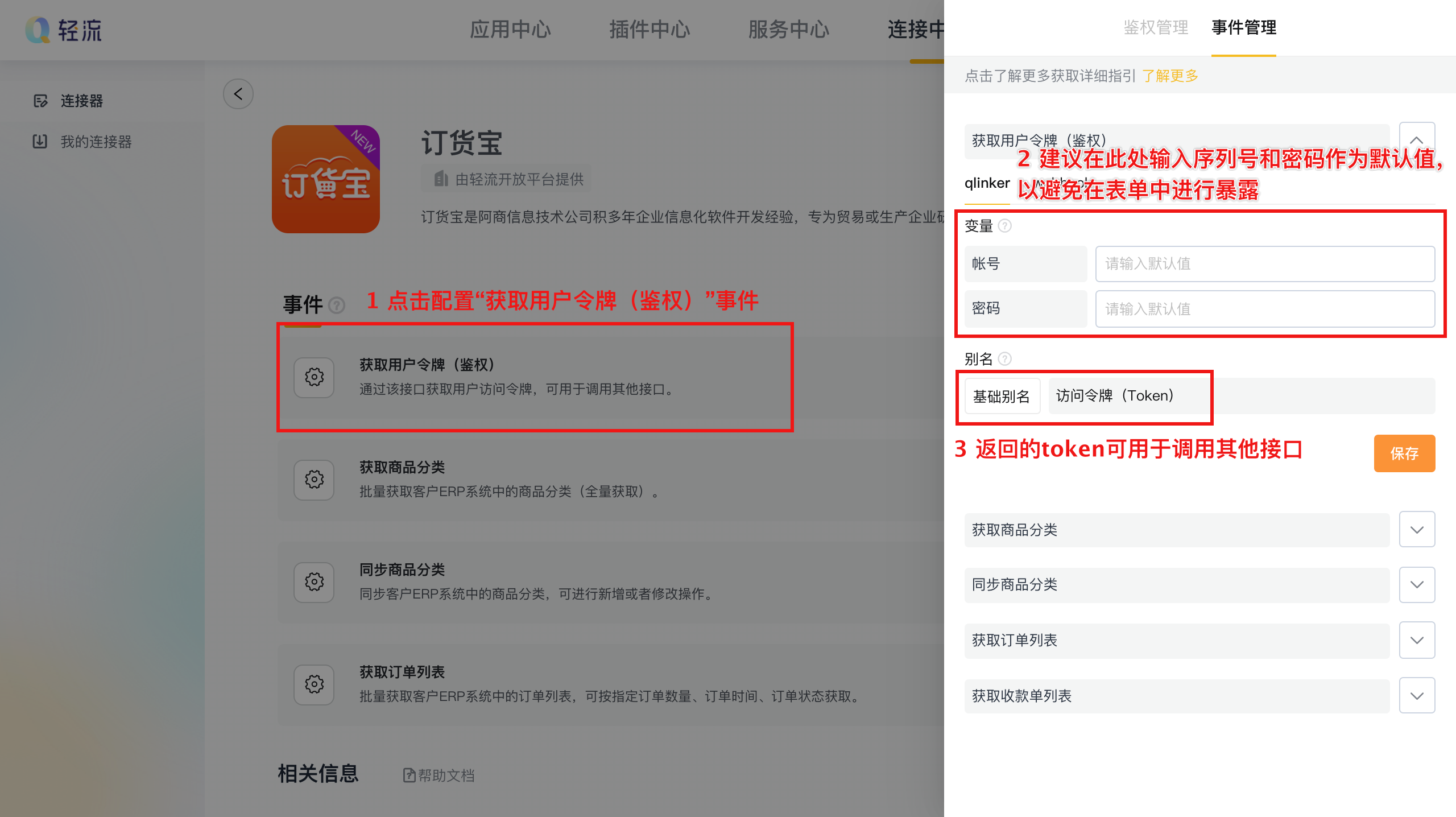Focus the 密码 default value input
This screenshot has width=1456, height=817.
[x=1265, y=309]
